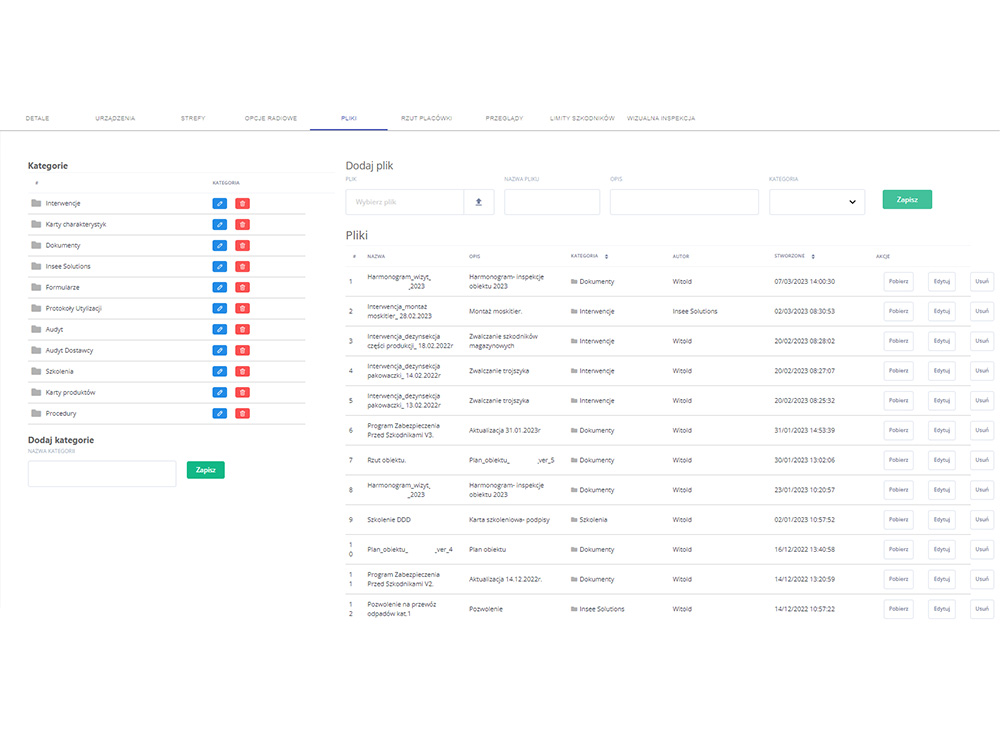The image size is (1000, 738).
Task: Delete the Audyt category
Action: pyautogui.click(x=242, y=329)
